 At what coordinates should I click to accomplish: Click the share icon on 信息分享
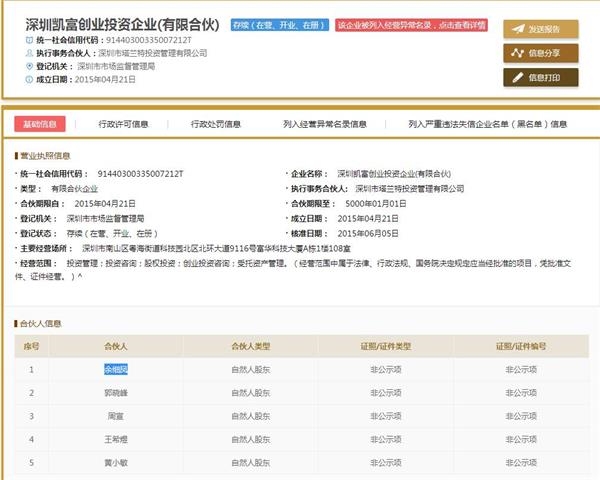pos(517,53)
